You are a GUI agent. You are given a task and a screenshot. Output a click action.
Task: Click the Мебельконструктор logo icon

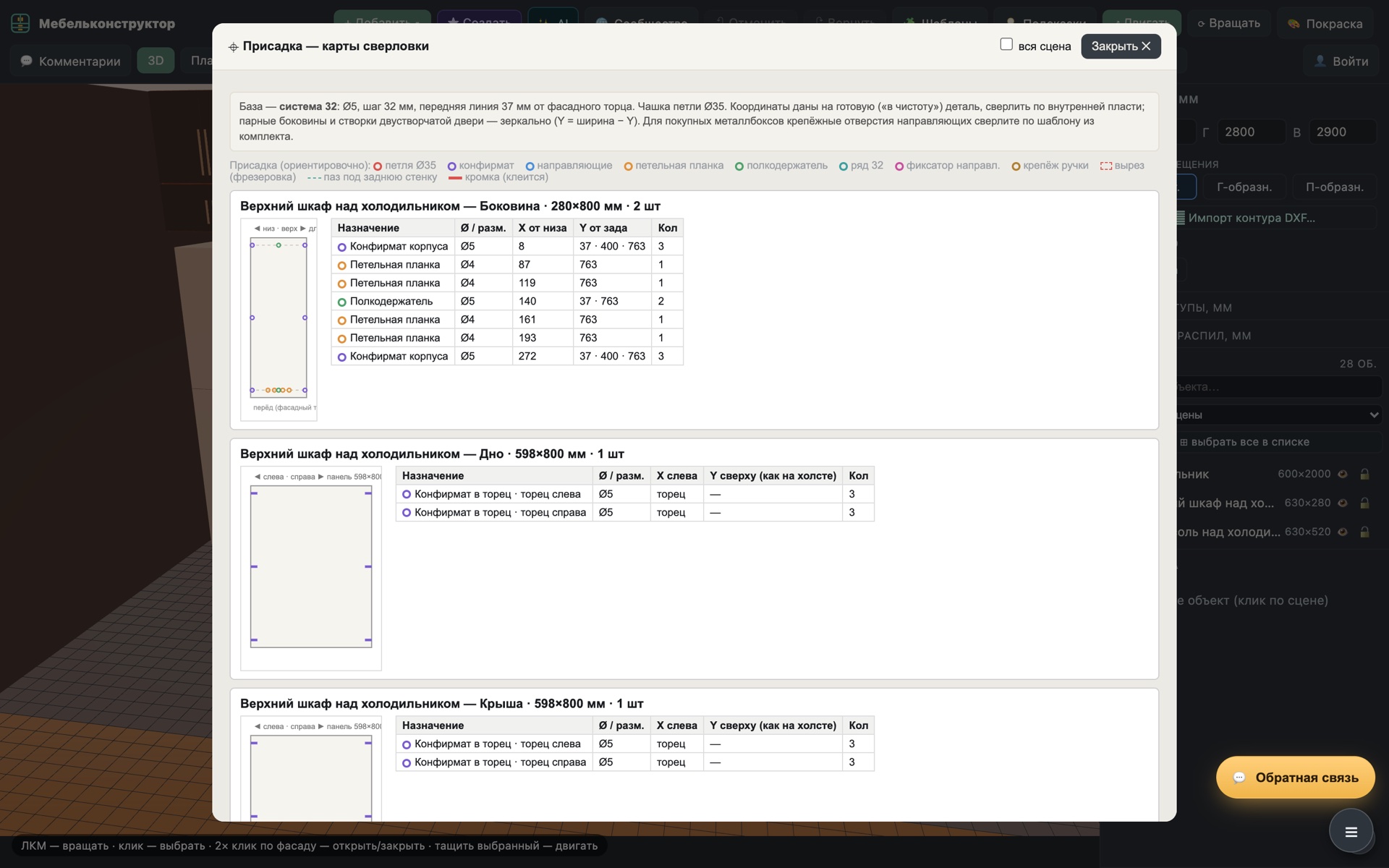(20, 23)
